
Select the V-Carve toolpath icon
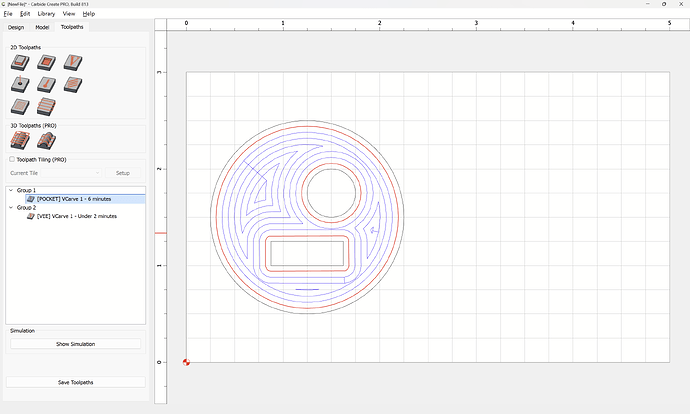coord(73,62)
